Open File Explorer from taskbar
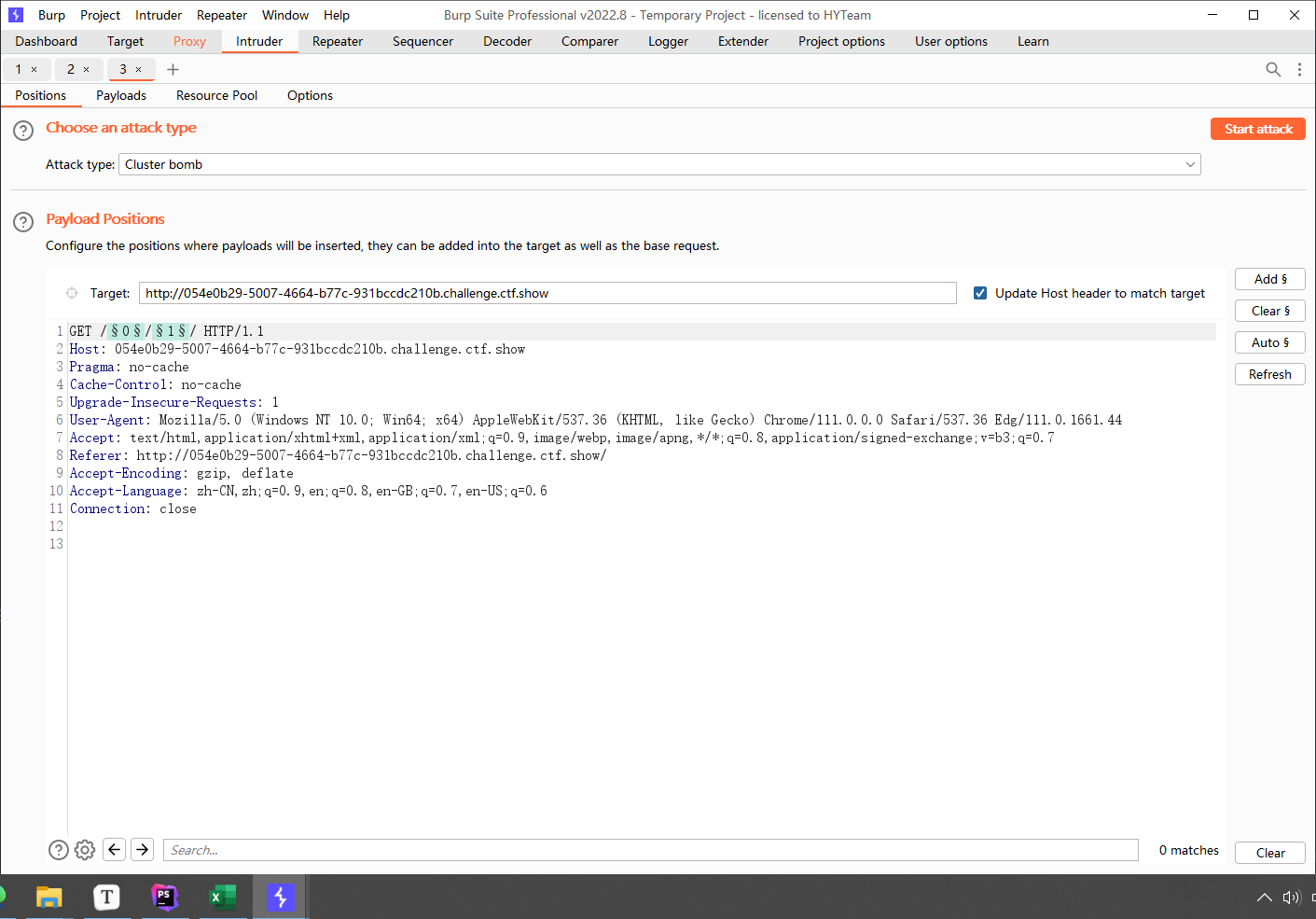Viewport: 1316px width, 919px height. [x=48, y=898]
